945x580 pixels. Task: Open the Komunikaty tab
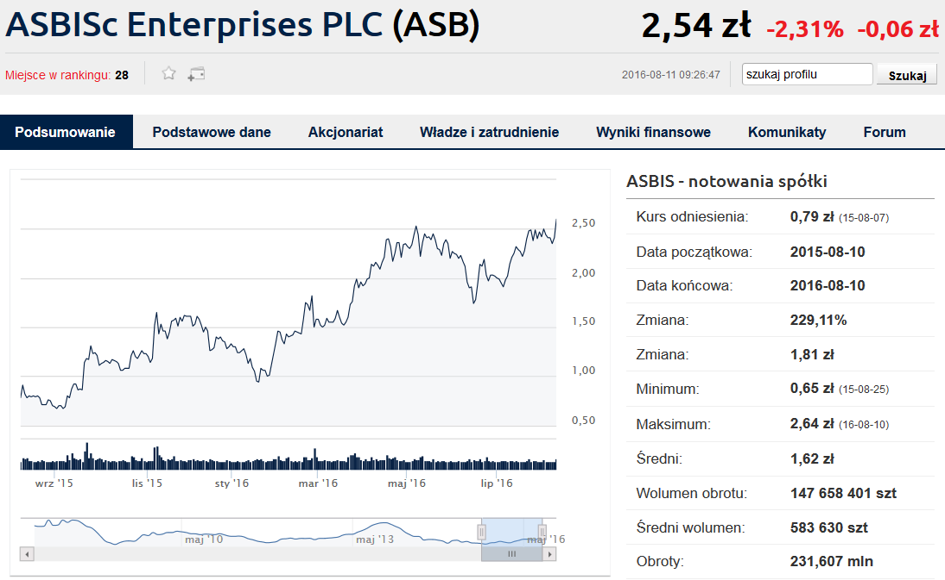(787, 132)
